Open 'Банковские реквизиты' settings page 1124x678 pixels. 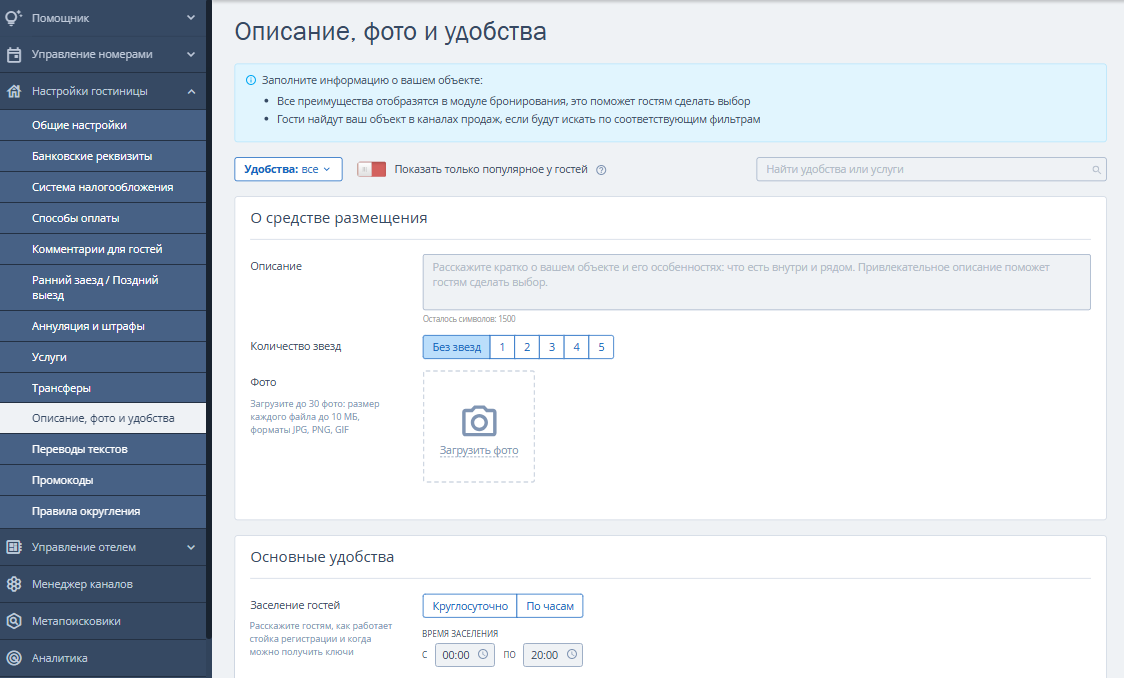(x=92, y=156)
